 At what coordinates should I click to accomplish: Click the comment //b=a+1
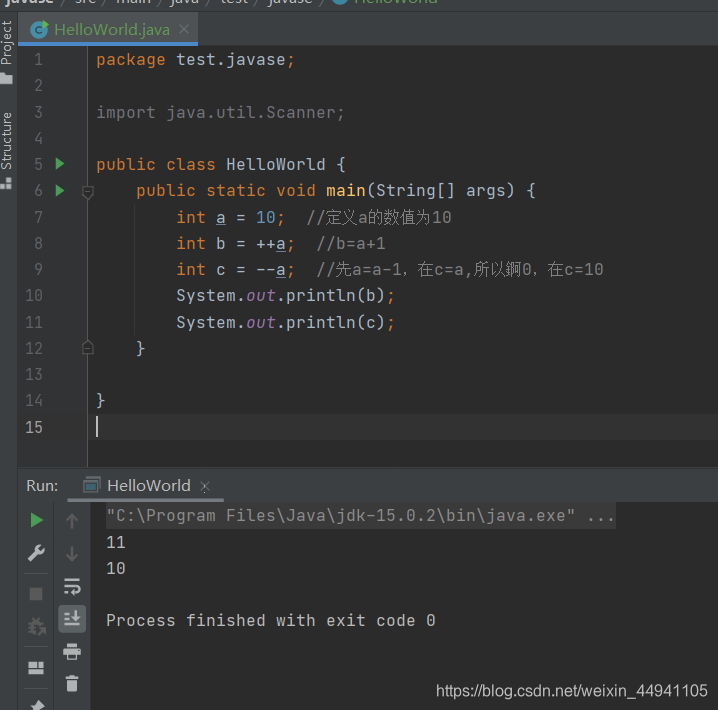click(351, 244)
